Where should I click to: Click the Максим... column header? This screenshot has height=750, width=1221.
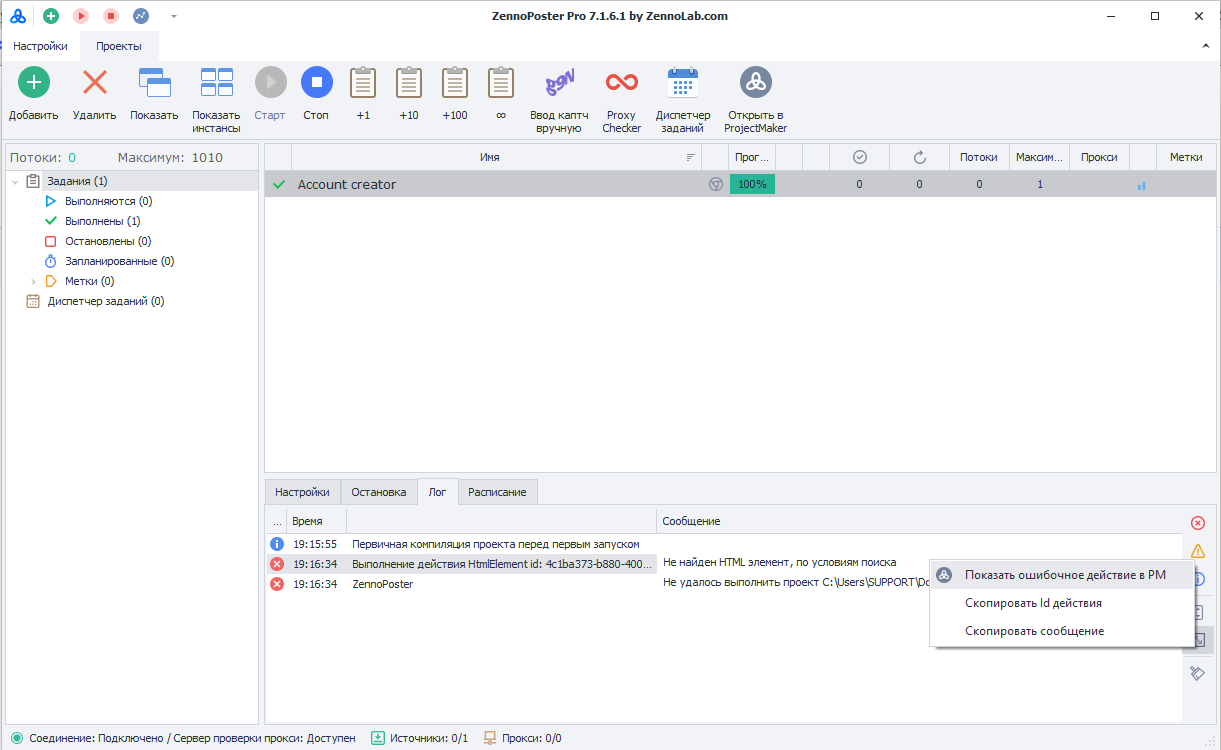click(1039, 157)
